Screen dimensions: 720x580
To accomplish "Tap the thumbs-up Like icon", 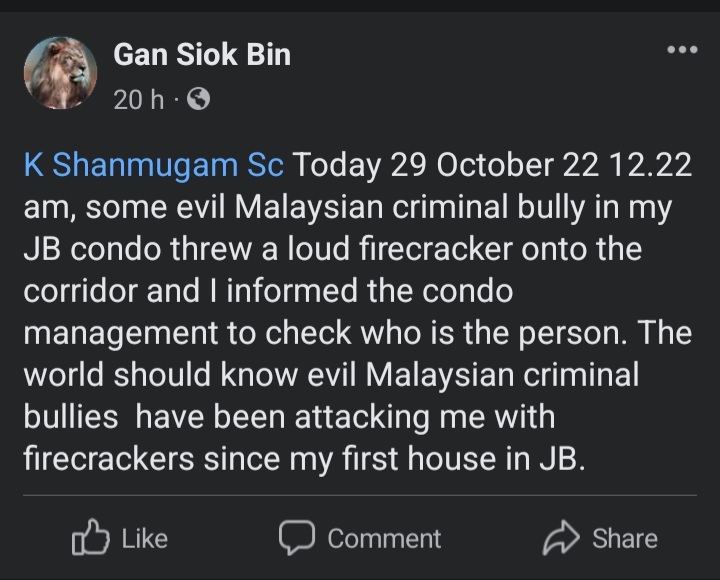I will (x=89, y=538).
